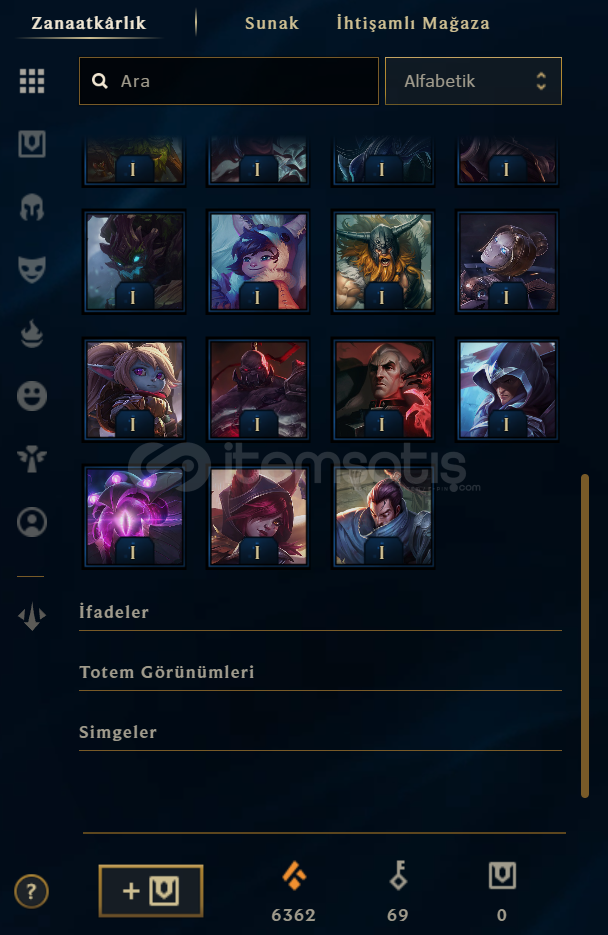Expand the Simgeler section
The height and width of the screenshot is (935, 608).
click(x=320, y=732)
